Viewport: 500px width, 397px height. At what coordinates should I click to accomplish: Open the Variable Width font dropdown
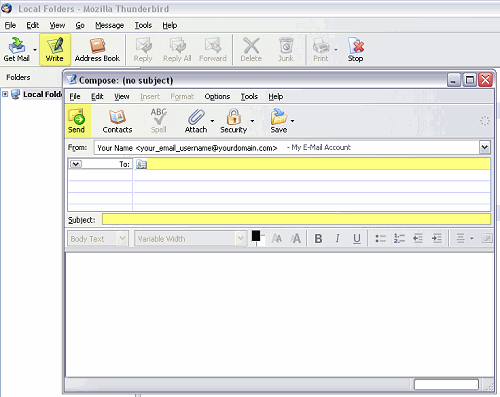190,239
